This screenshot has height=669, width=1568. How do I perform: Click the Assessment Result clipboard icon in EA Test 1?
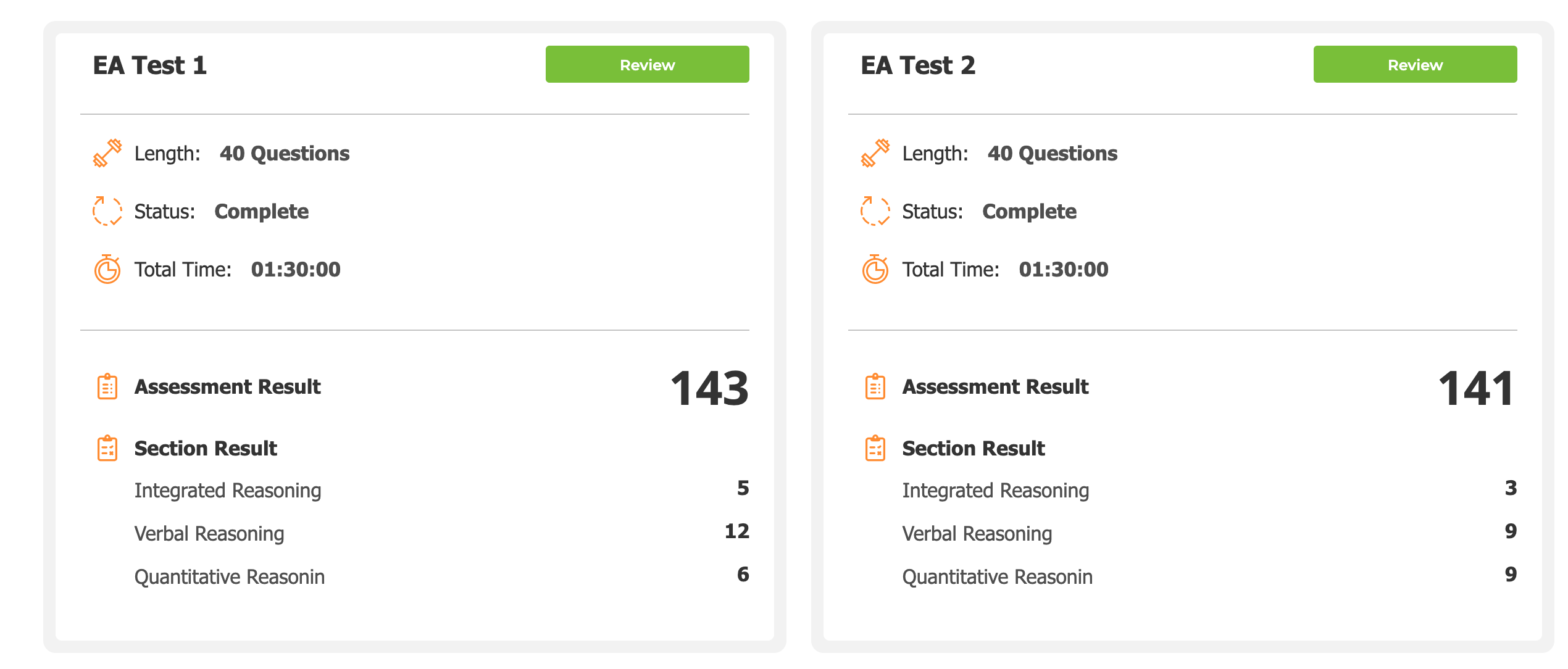coord(107,386)
